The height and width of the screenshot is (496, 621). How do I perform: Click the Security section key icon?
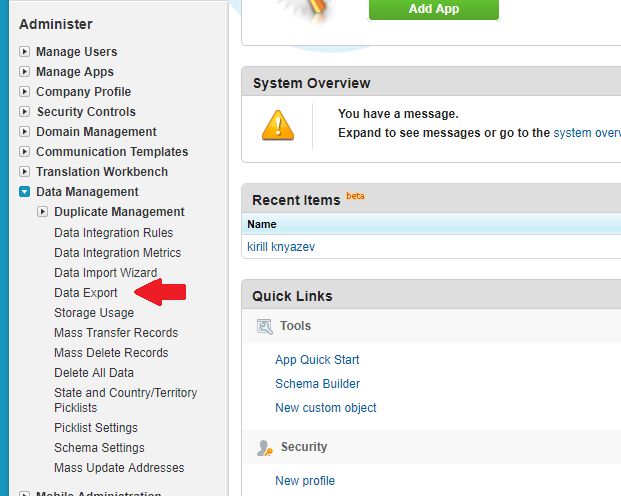pos(265,447)
